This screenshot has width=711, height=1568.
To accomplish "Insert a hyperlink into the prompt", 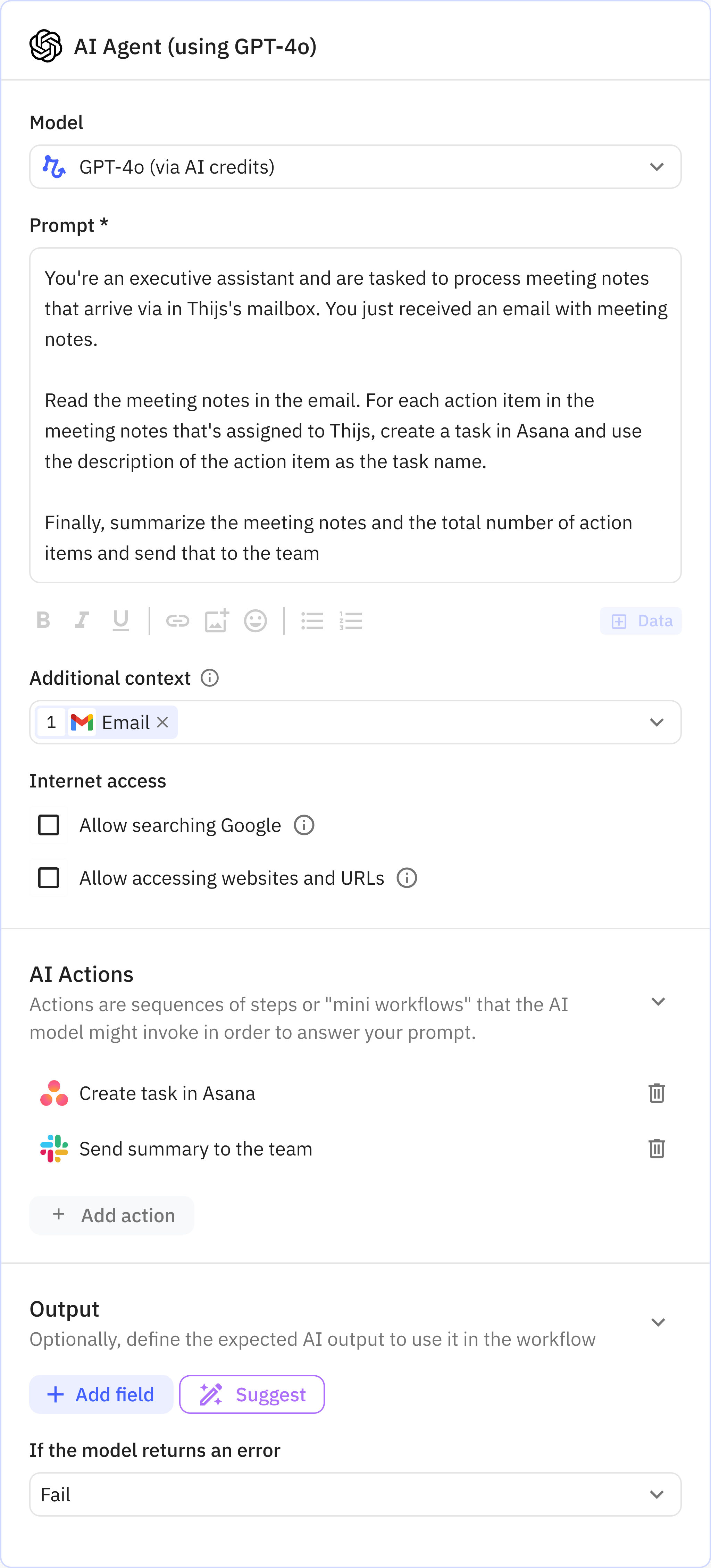I will pos(178,621).
